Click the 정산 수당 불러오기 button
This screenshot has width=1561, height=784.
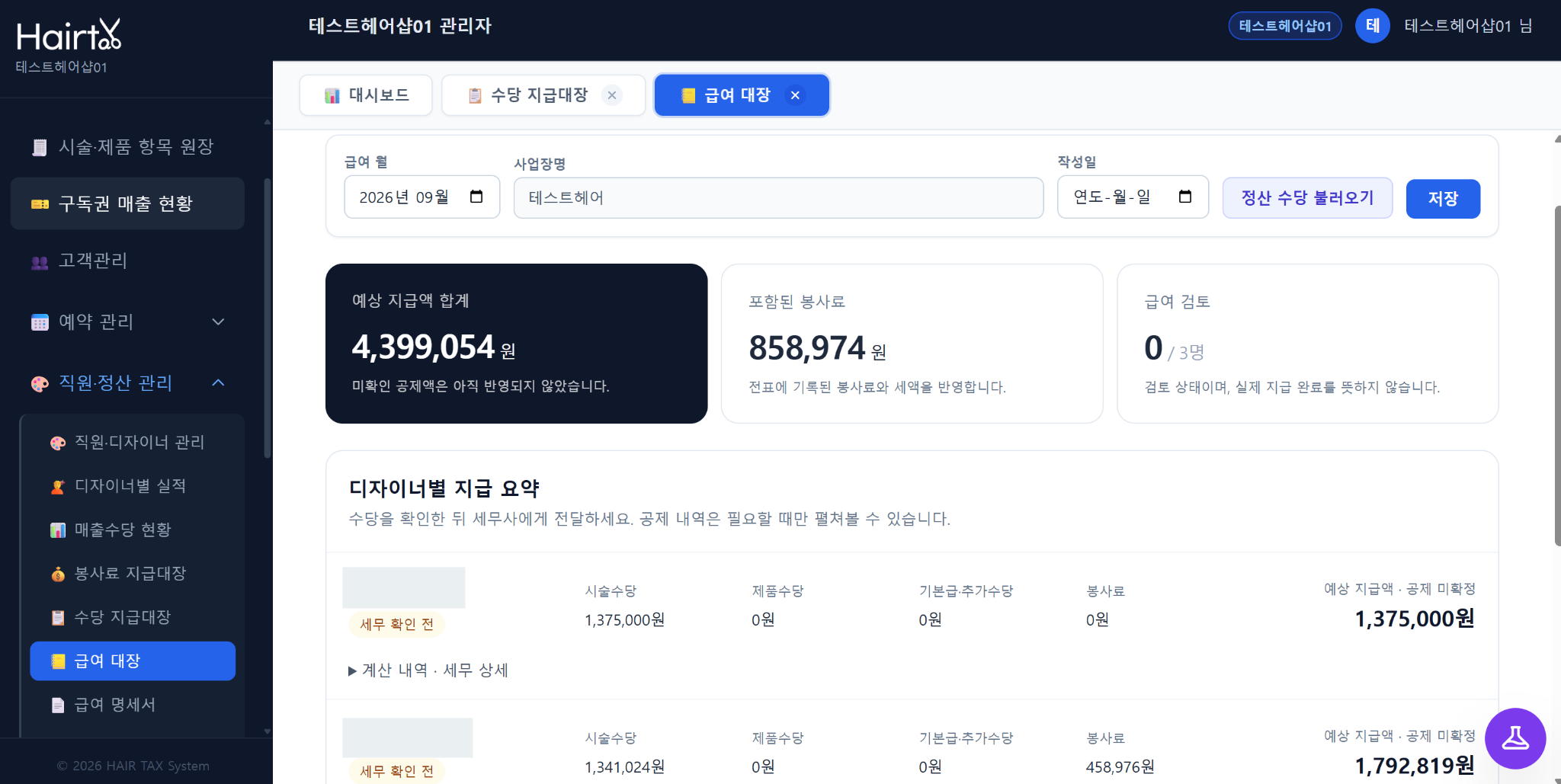point(1307,198)
